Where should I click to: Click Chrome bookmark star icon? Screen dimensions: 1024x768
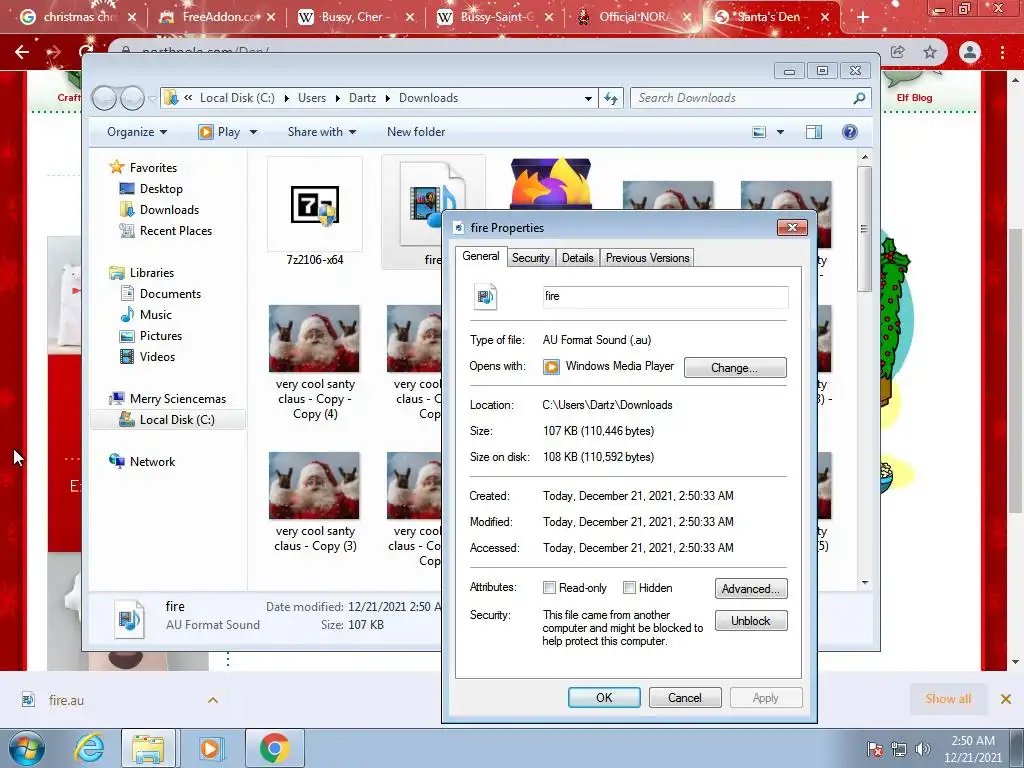930,52
